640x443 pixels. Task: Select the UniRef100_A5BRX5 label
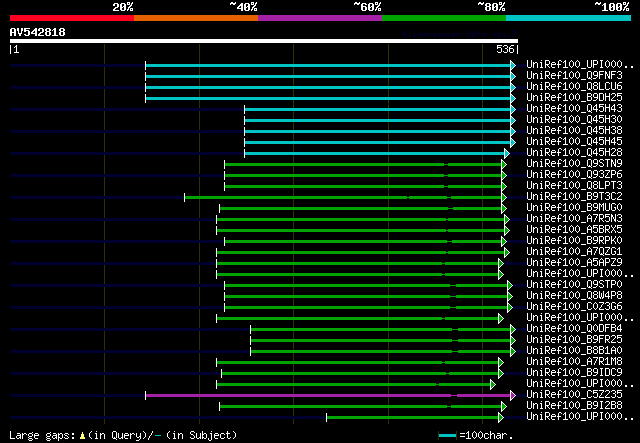pos(574,230)
